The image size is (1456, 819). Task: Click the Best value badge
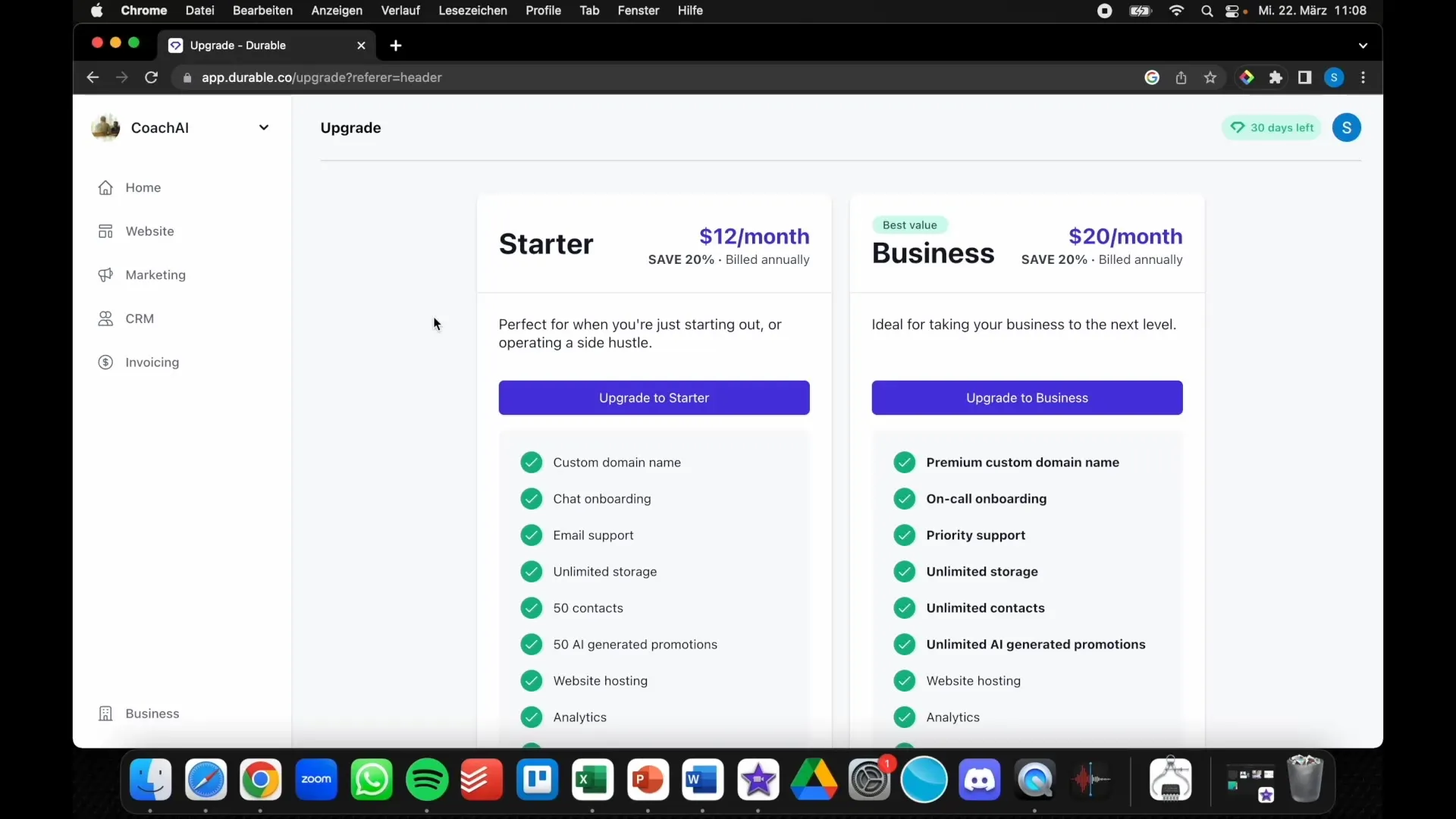click(909, 225)
